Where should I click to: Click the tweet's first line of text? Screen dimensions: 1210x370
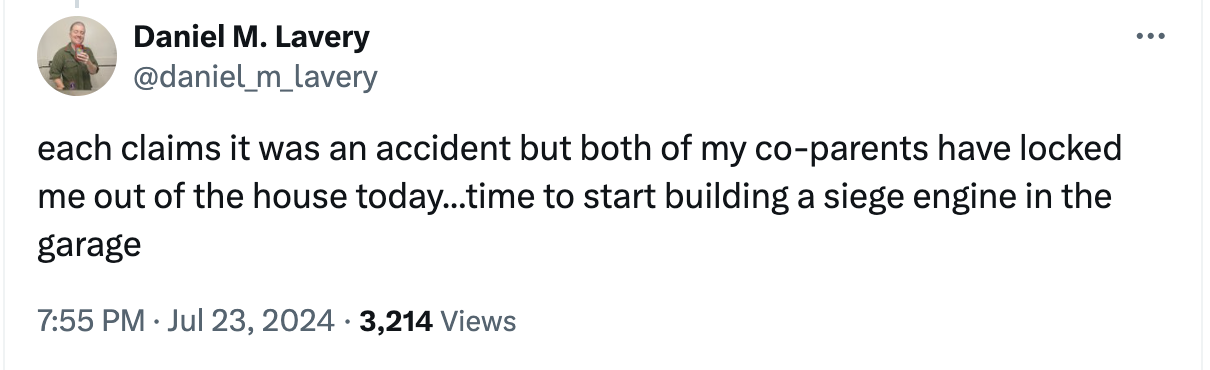pyautogui.click(x=579, y=150)
